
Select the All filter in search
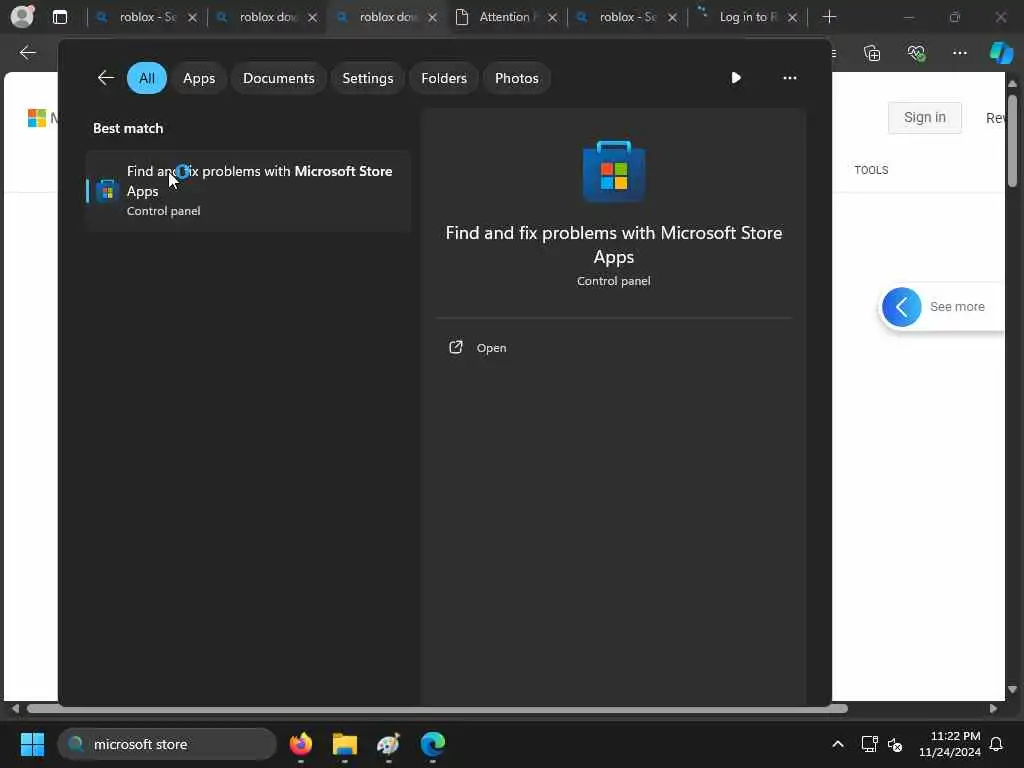(x=147, y=78)
